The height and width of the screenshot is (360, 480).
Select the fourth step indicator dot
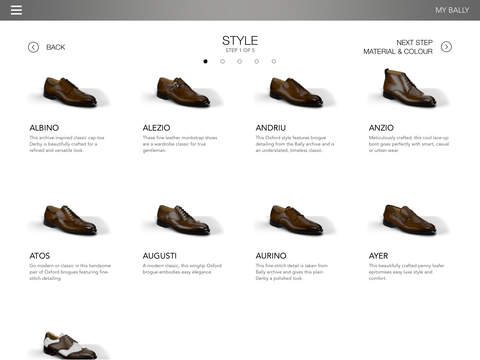coord(257,61)
